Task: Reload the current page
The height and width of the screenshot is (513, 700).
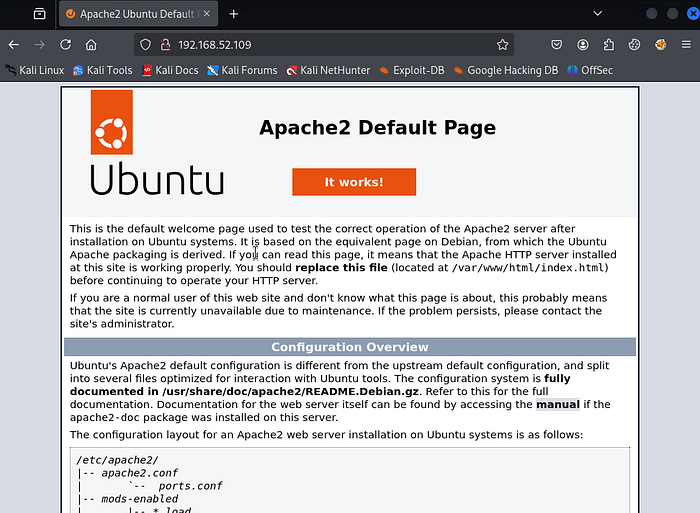Action: (x=66, y=45)
